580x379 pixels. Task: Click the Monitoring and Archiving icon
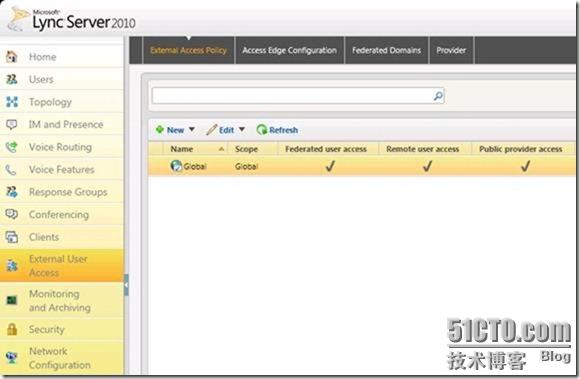tap(12, 300)
